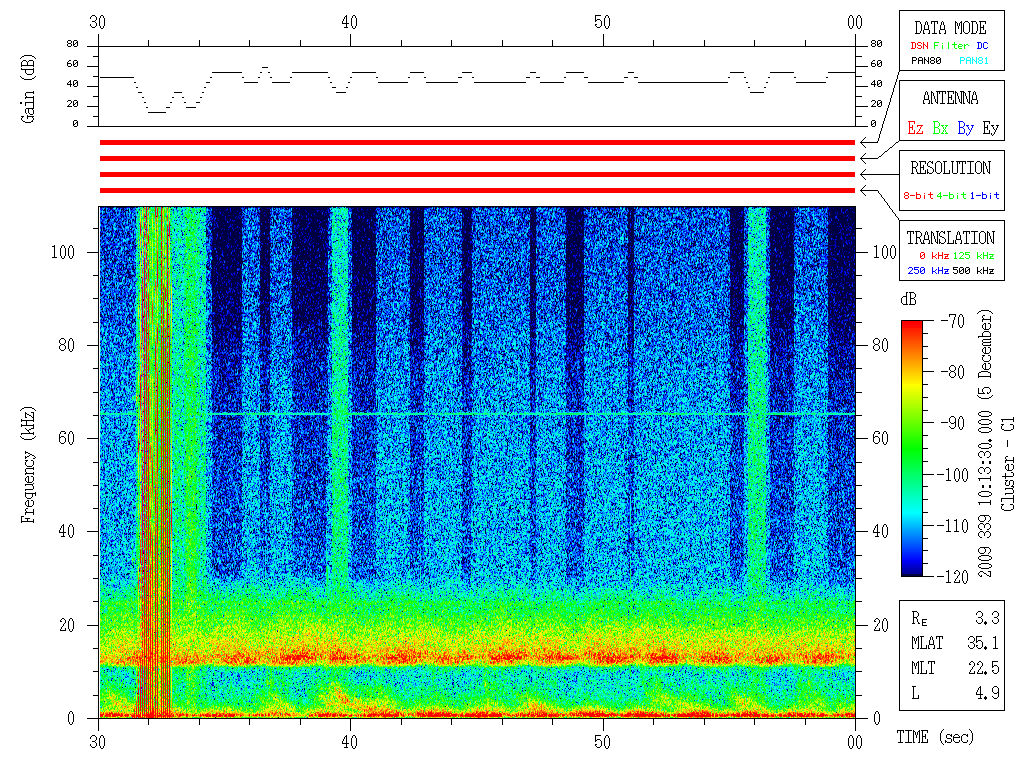Select the green Filter label
This screenshot has width=1024, height=768.
point(951,46)
